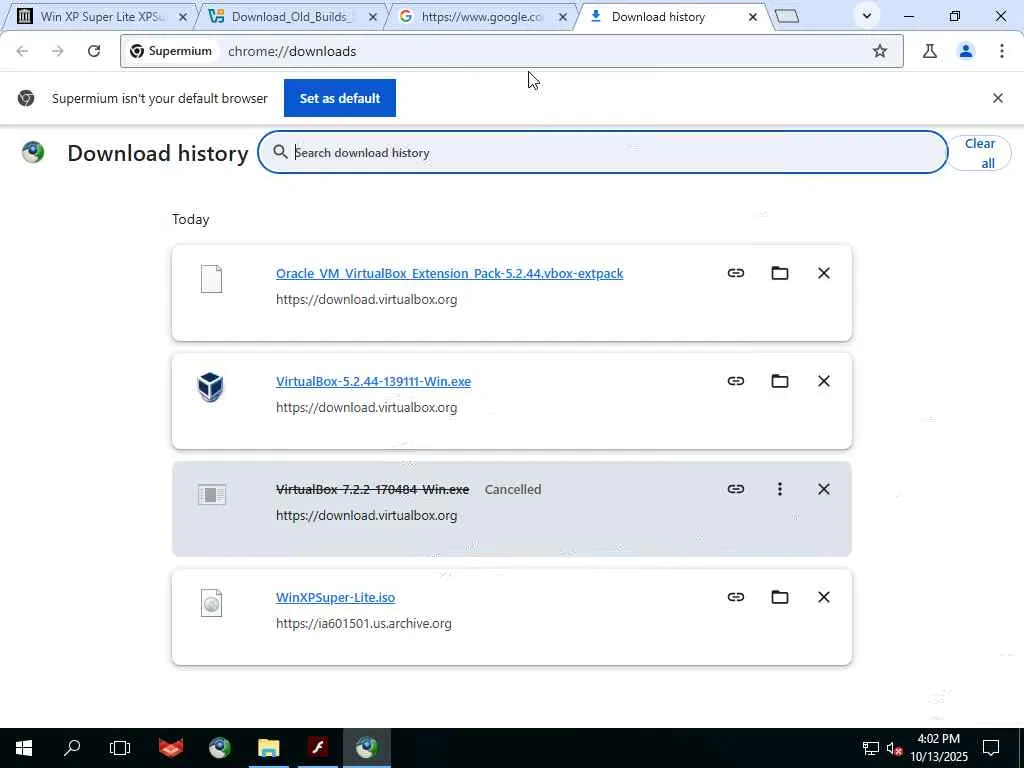
Task: Close the Download_Old_Builds tab
Action: 373,17
